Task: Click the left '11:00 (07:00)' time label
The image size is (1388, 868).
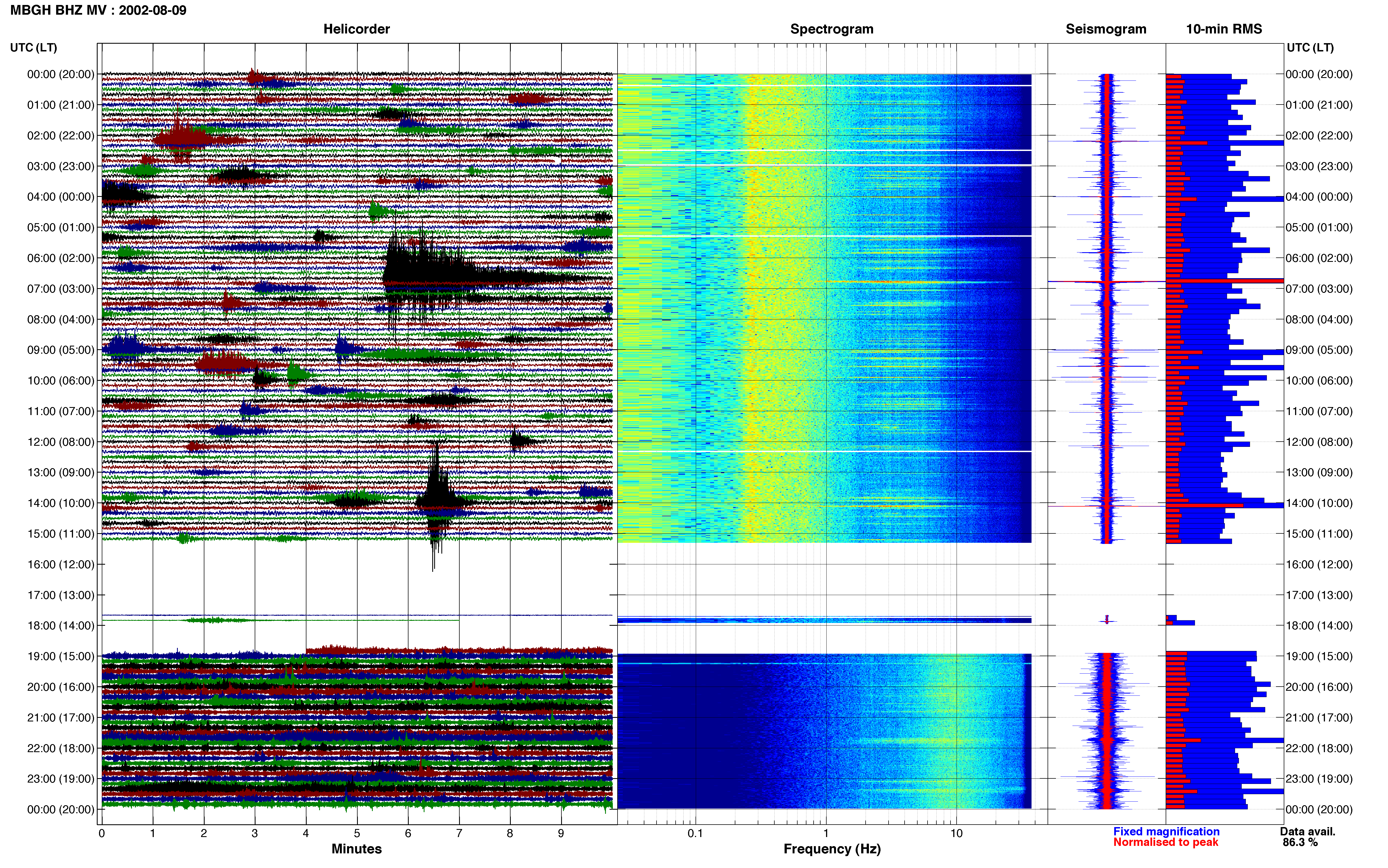Action: (61, 411)
